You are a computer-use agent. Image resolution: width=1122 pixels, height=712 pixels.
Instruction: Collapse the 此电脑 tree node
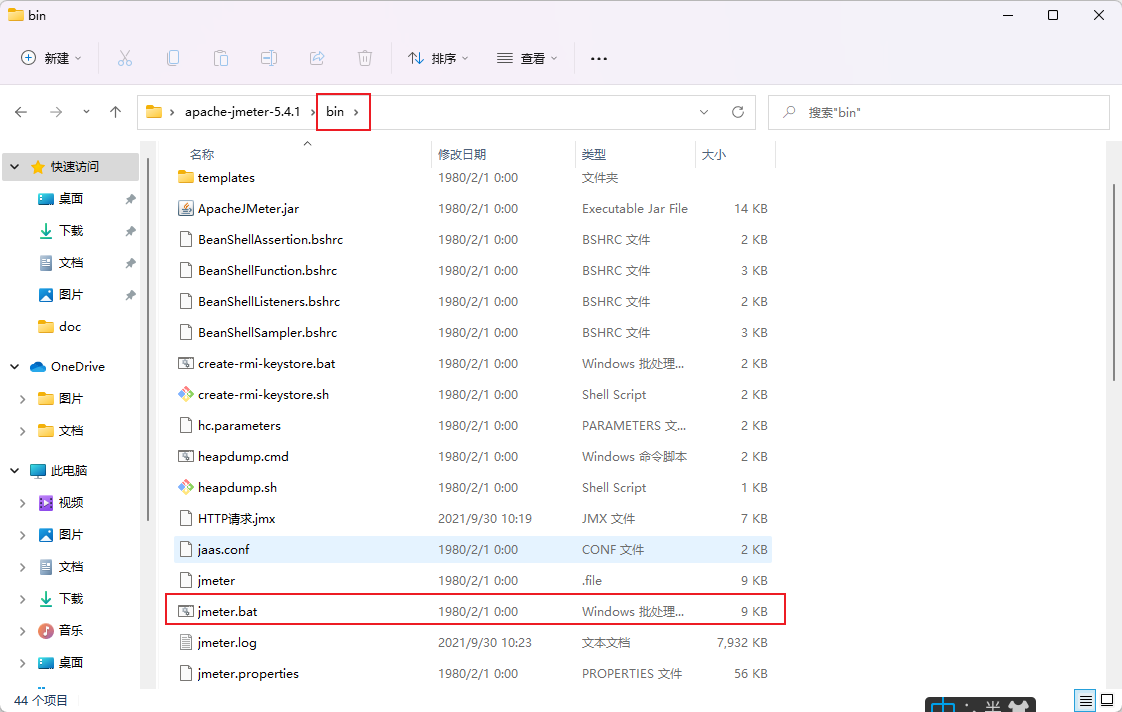15,470
